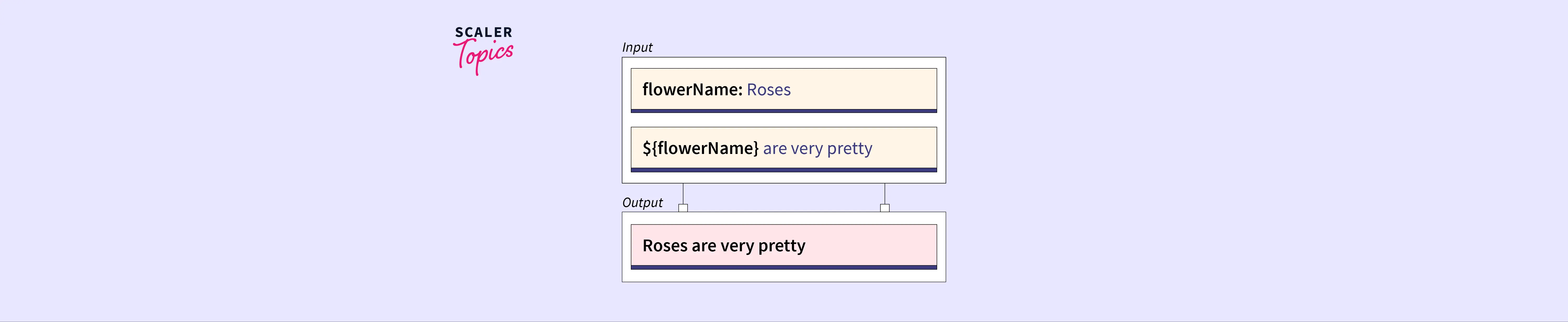The width and height of the screenshot is (1568, 322).
Task: Click the bold 'flowerName:' key text
Action: (x=692, y=90)
